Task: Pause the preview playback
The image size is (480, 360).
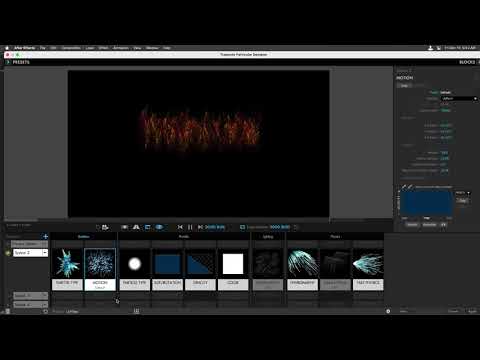Action: coord(190,227)
